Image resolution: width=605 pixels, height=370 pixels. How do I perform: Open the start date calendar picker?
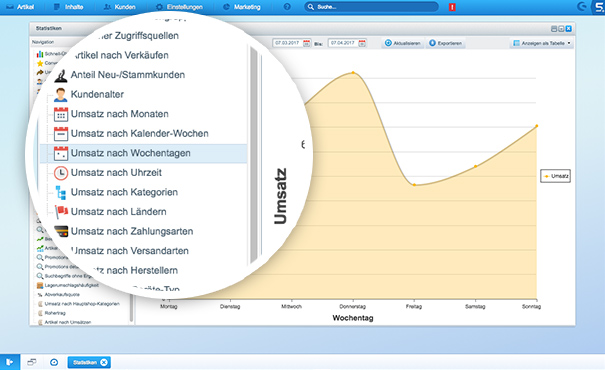[x=306, y=43]
